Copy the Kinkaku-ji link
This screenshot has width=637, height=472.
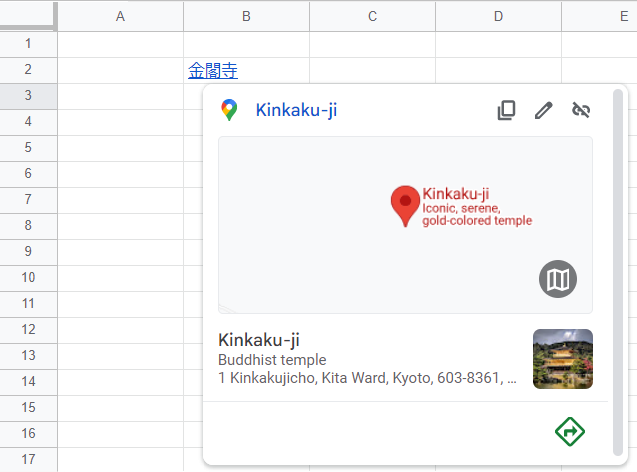tap(507, 111)
